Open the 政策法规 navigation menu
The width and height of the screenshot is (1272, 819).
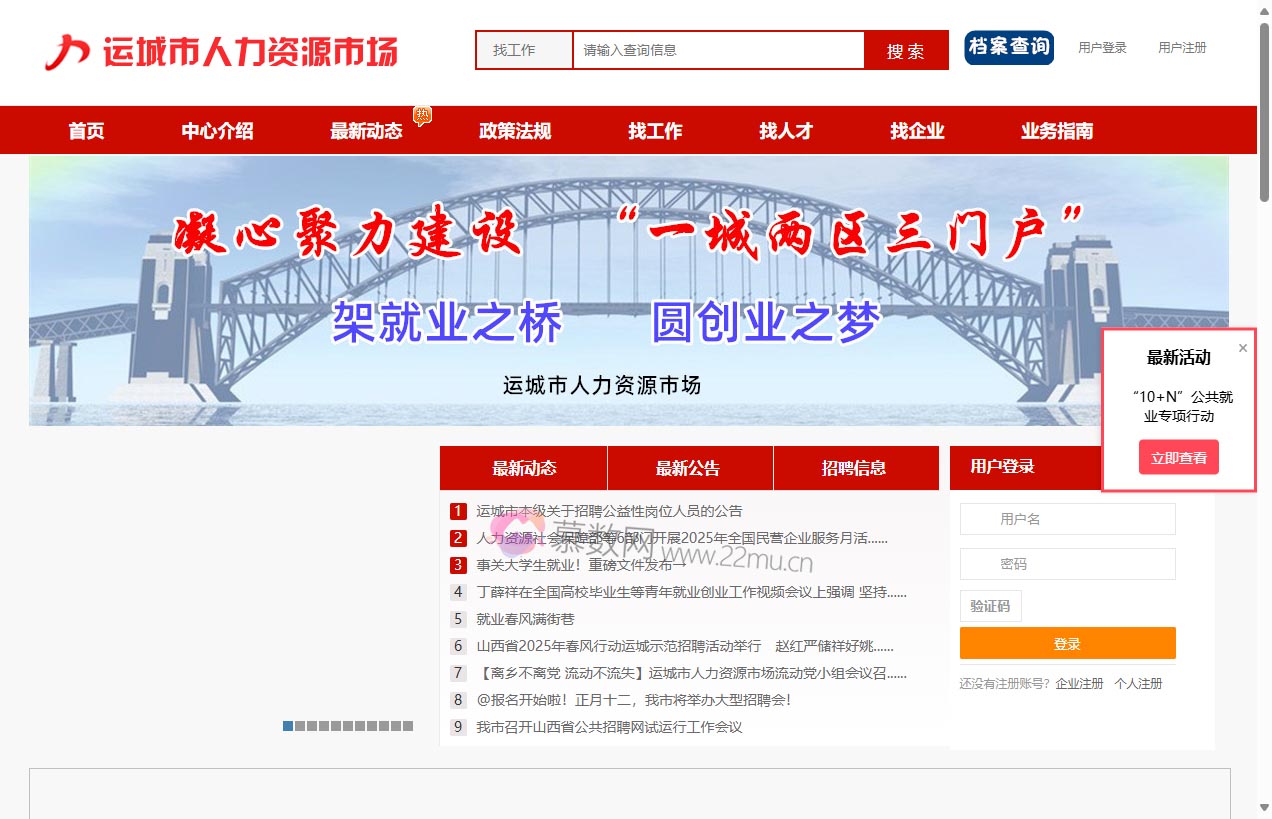click(515, 130)
